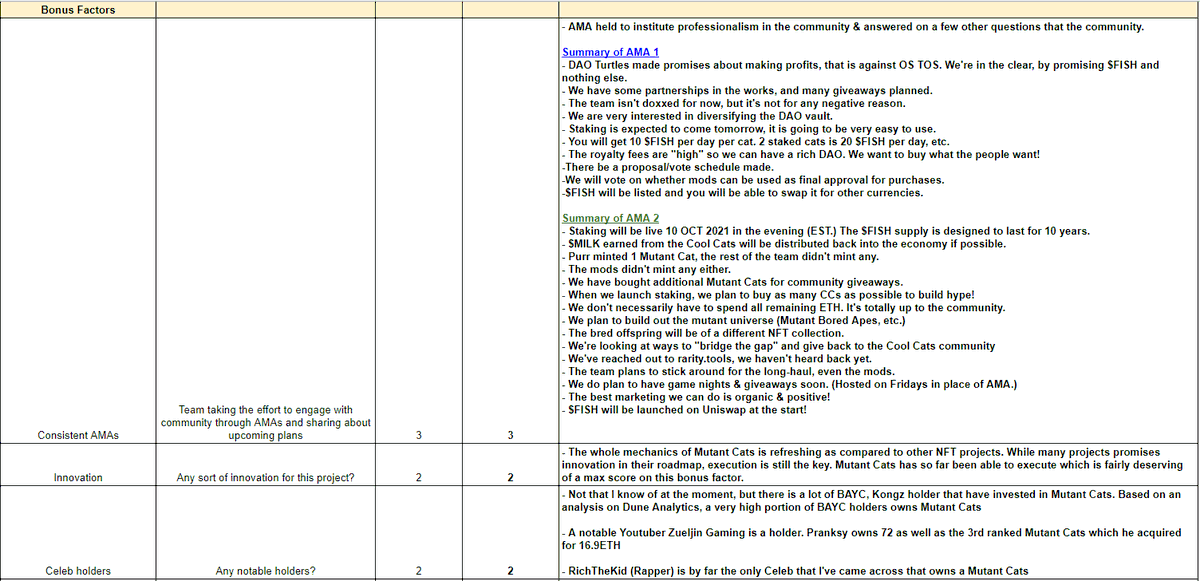Click 'build out the mutant universe' line
1200x581 pixels.
point(733,320)
